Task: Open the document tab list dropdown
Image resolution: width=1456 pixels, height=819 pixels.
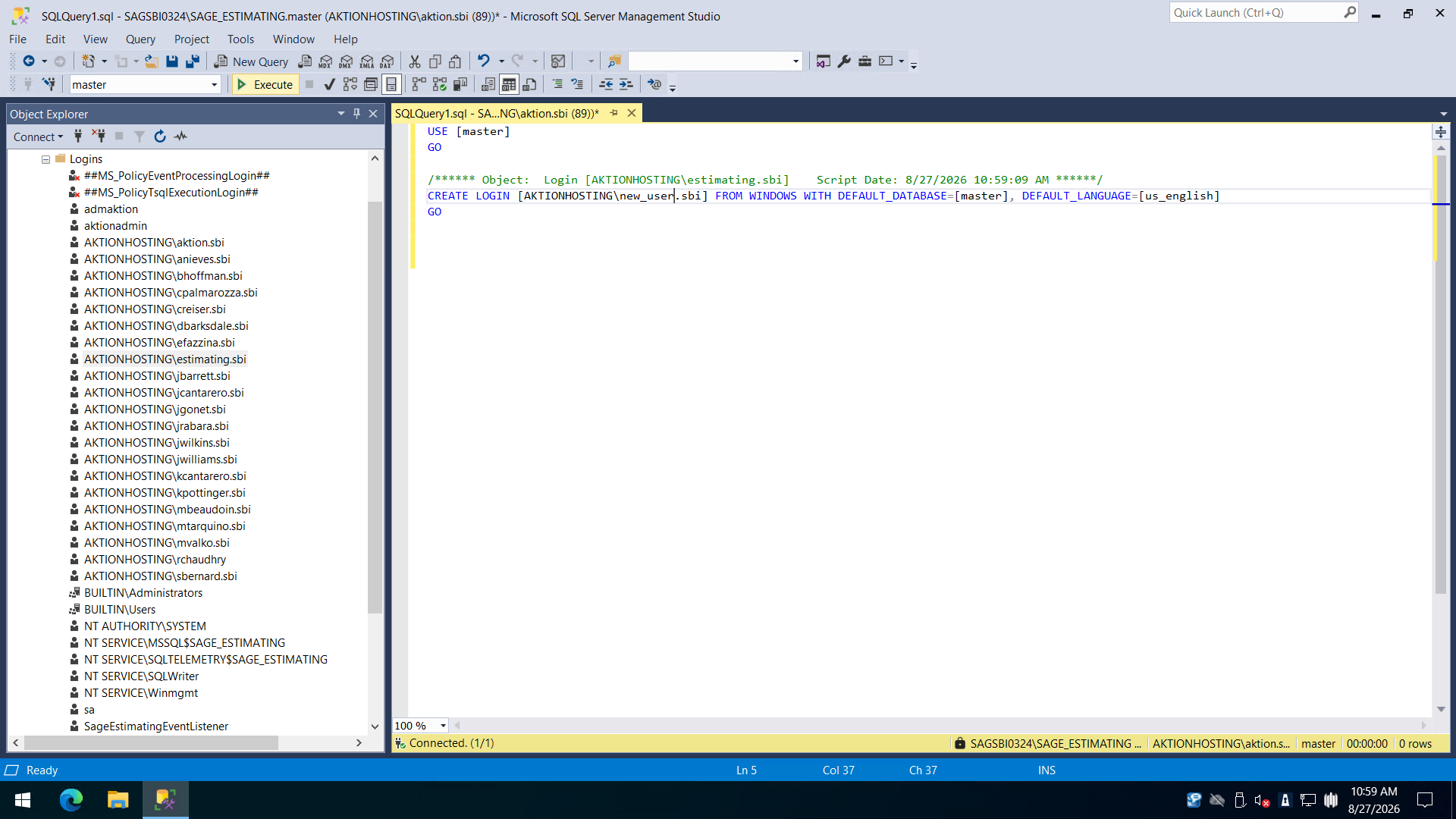Action: tap(1443, 114)
